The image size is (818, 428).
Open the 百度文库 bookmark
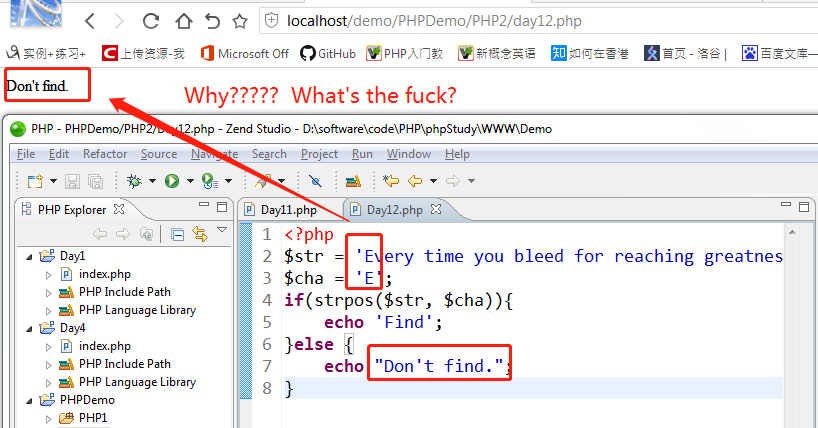779,53
